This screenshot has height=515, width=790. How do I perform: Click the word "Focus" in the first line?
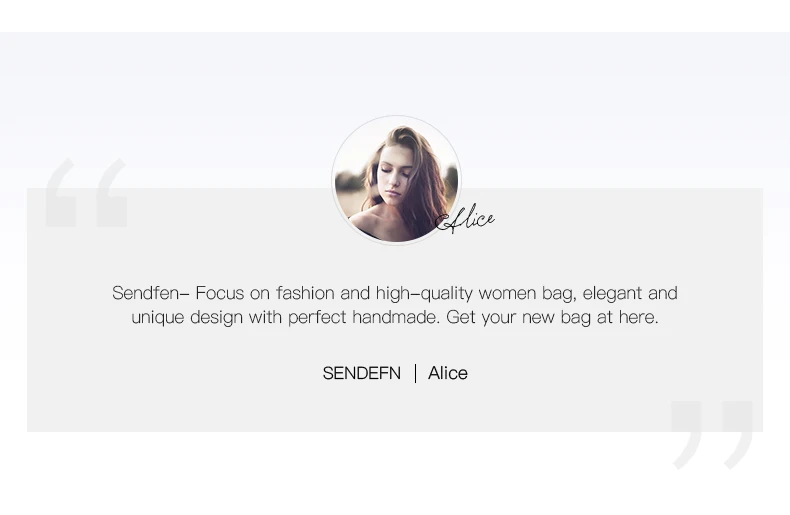click(220, 293)
